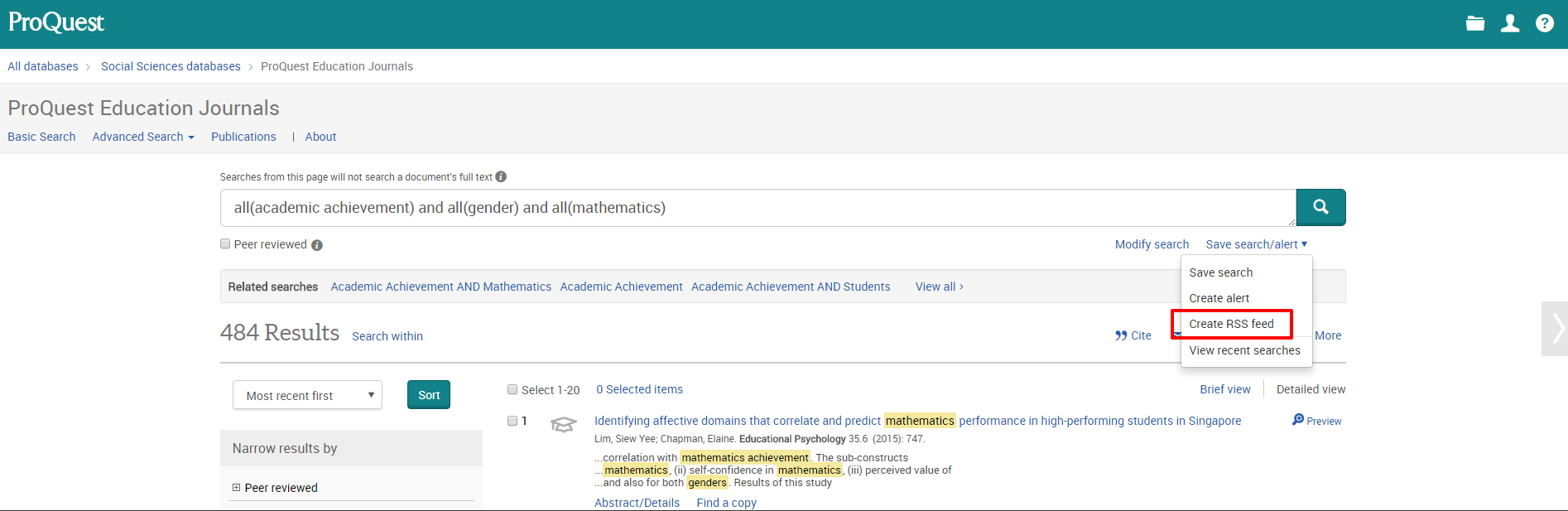Open related search Academic Achievement AND Mathematics
1568x511 pixels.
pyautogui.click(x=441, y=287)
